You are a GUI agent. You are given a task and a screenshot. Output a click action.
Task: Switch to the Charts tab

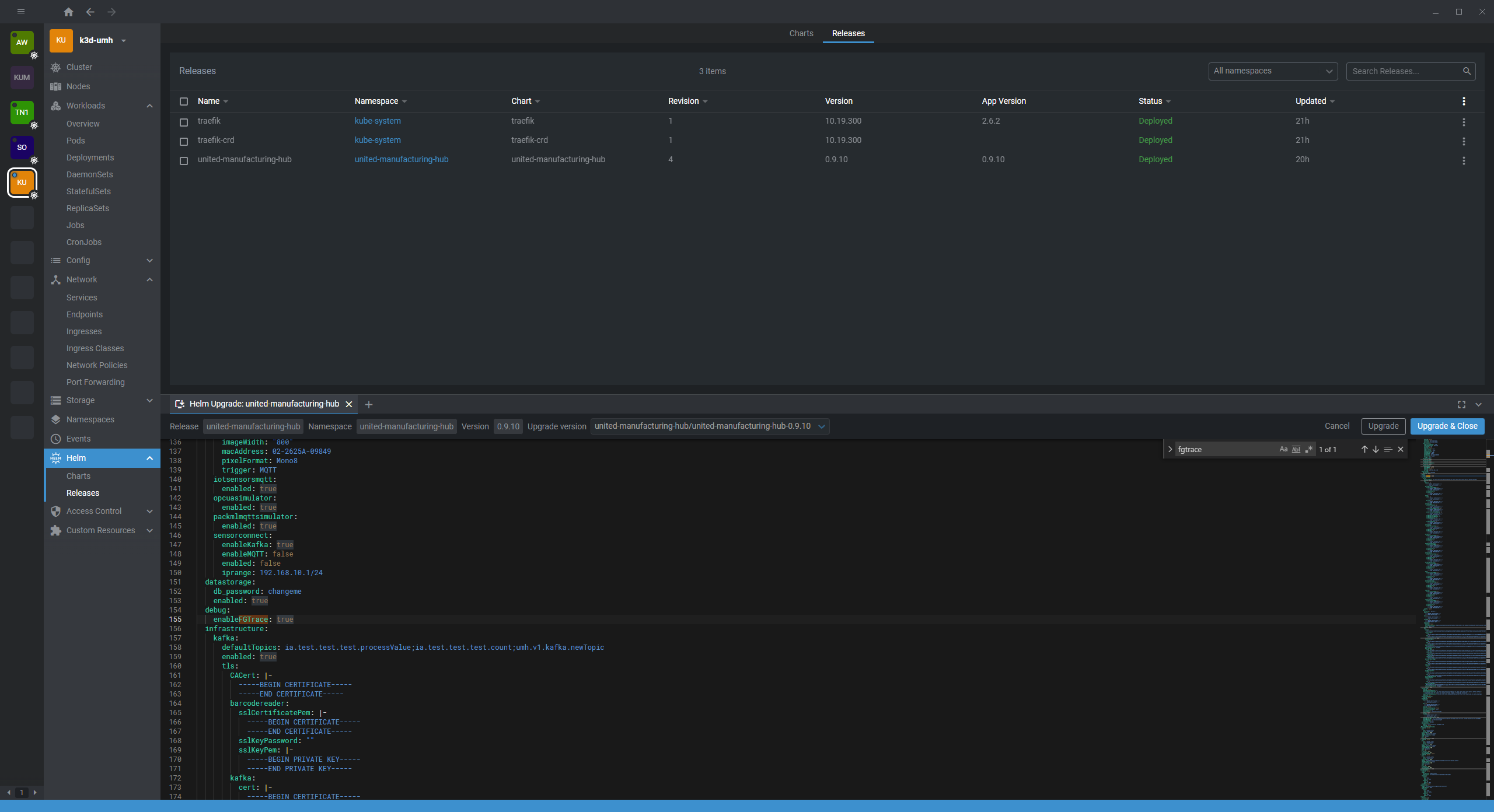[x=801, y=33]
